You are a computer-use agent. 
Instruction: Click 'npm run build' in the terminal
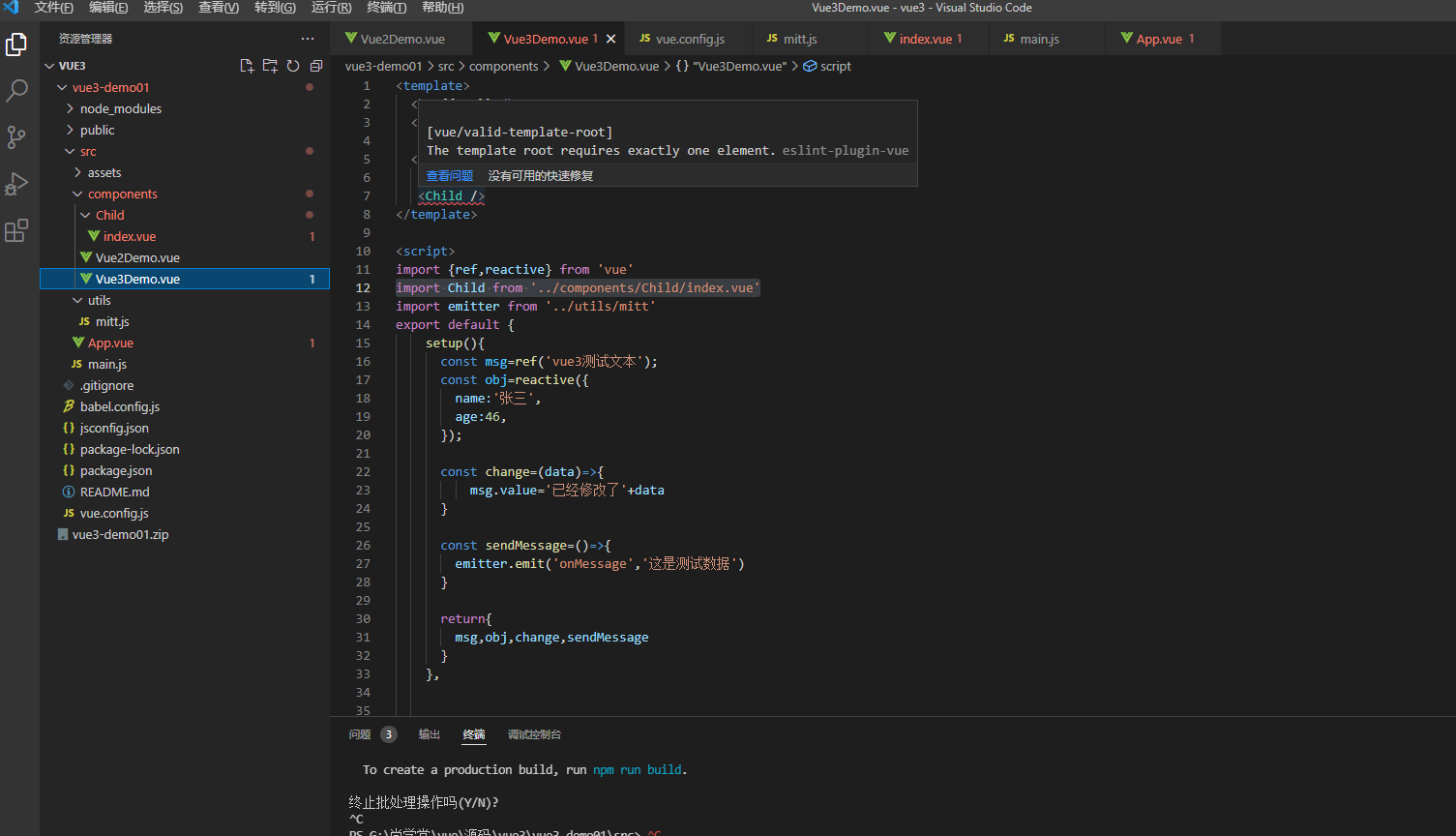tap(638, 770)
